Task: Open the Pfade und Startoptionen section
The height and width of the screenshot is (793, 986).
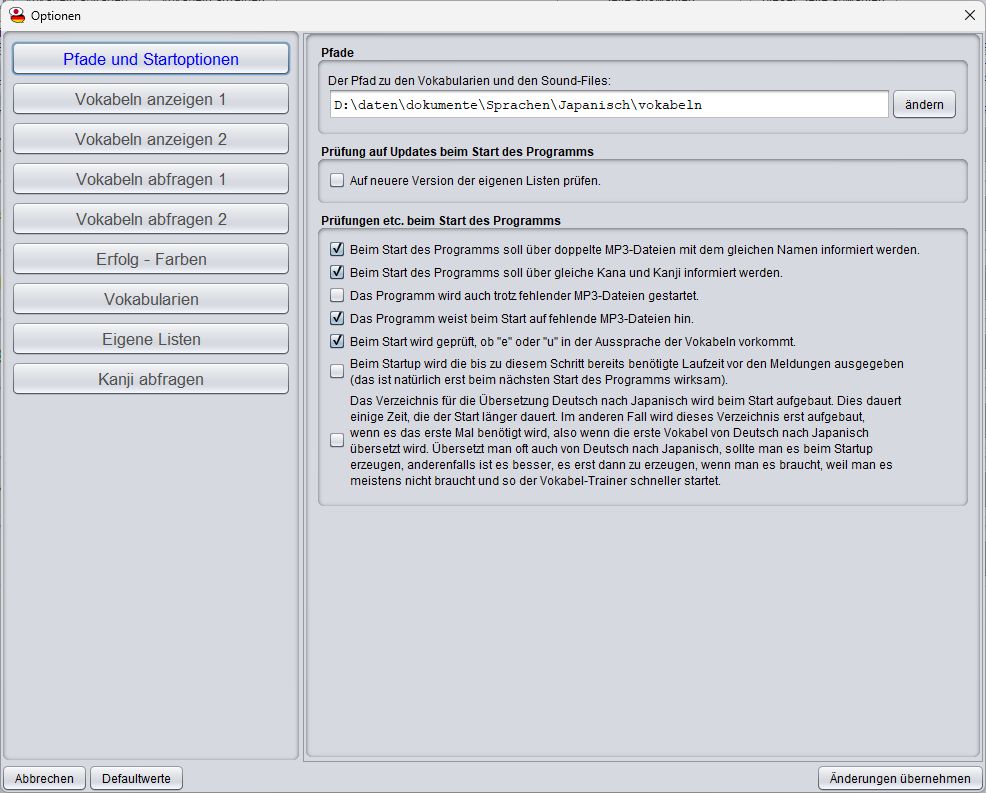Action: click(x=151, y=59)
